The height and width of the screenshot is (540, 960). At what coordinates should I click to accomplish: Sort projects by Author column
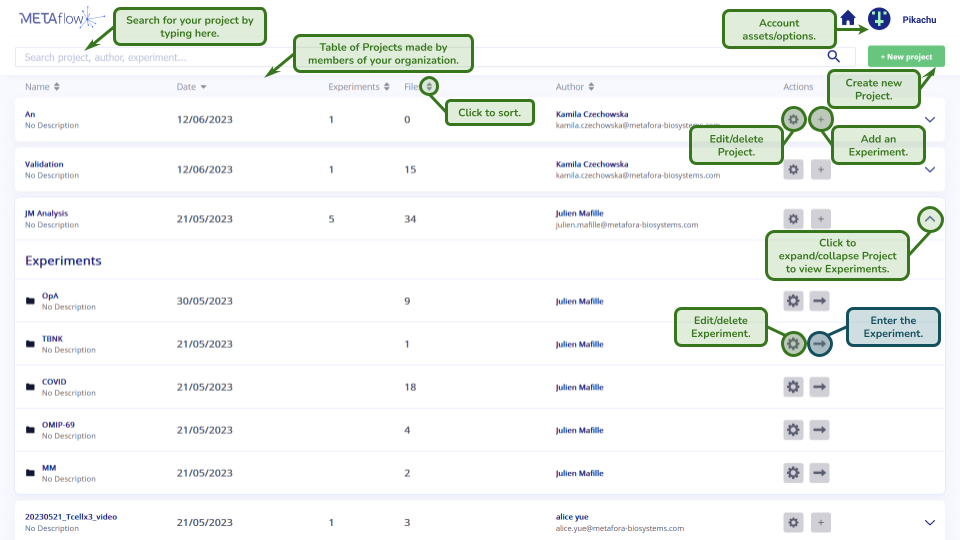tap(575, 87)
